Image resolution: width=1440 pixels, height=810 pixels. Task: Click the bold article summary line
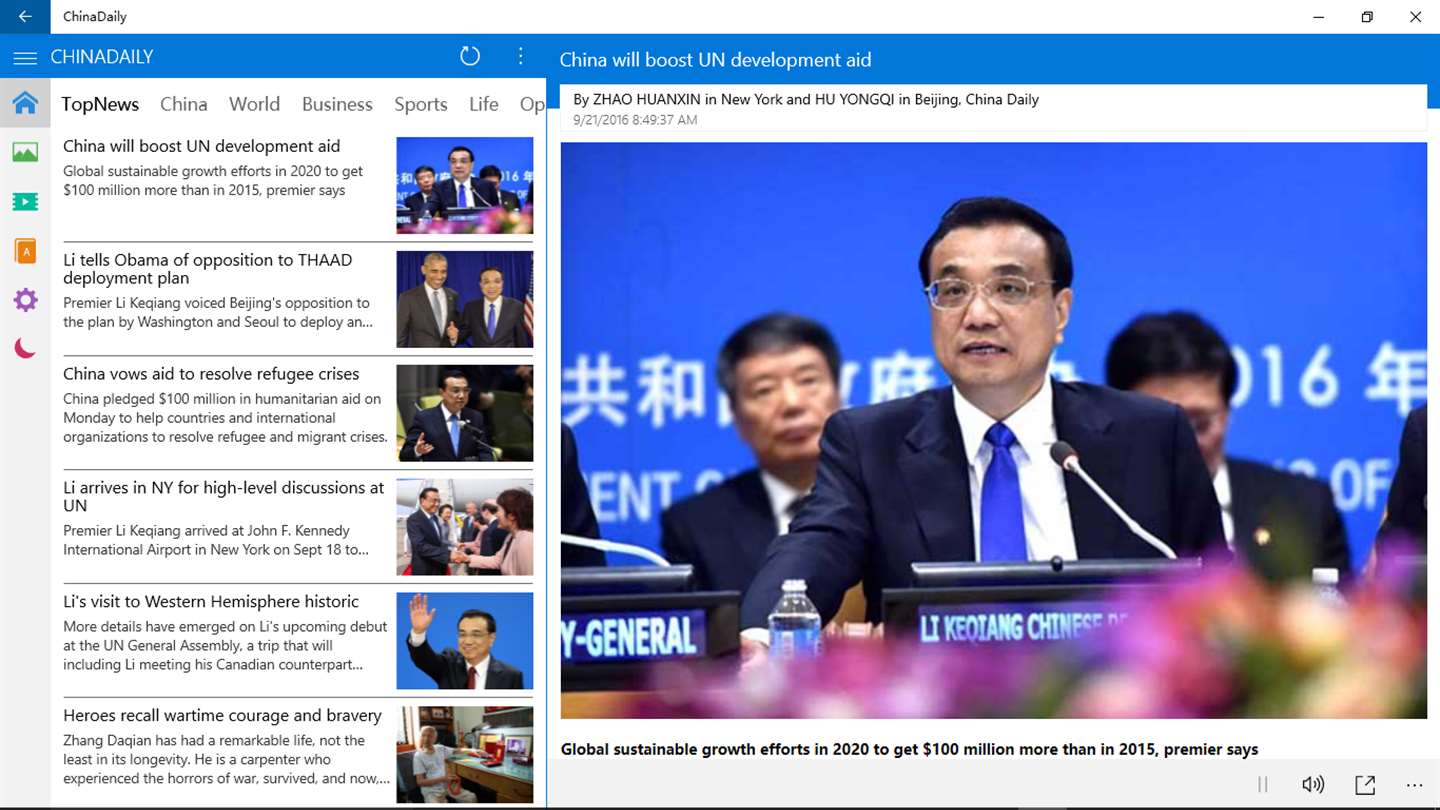coord(909,749)
